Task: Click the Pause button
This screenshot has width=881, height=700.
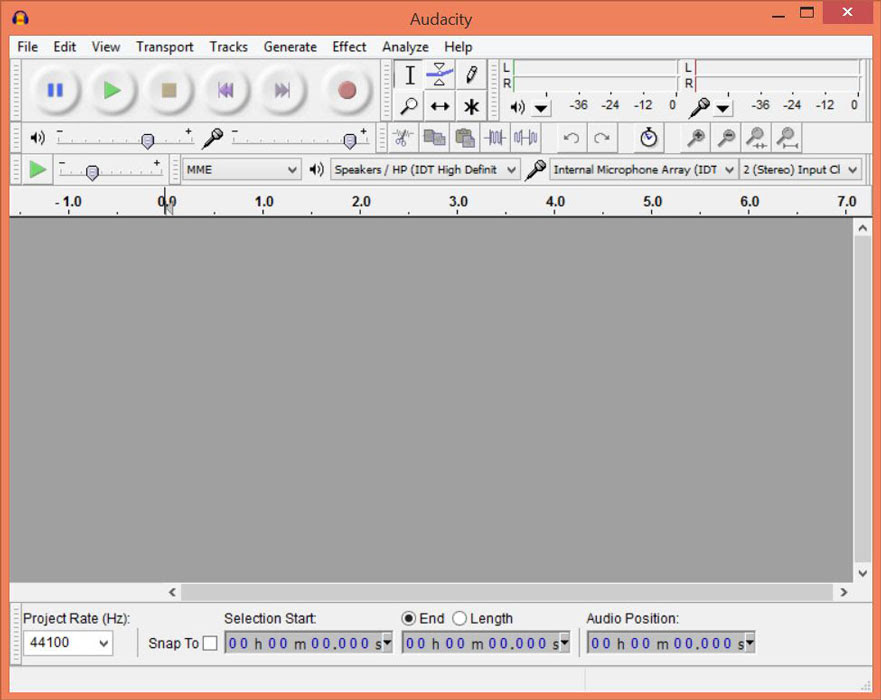Action: [x=55, y=90]
